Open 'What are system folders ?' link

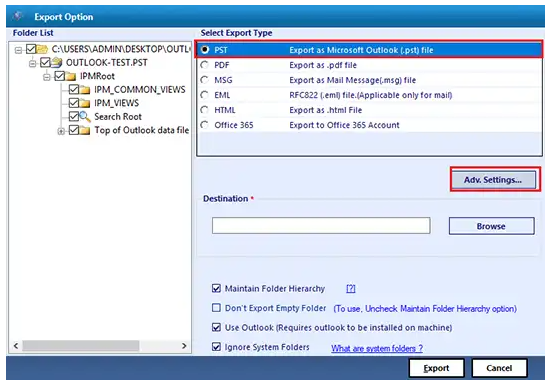[x=377, y=348]
